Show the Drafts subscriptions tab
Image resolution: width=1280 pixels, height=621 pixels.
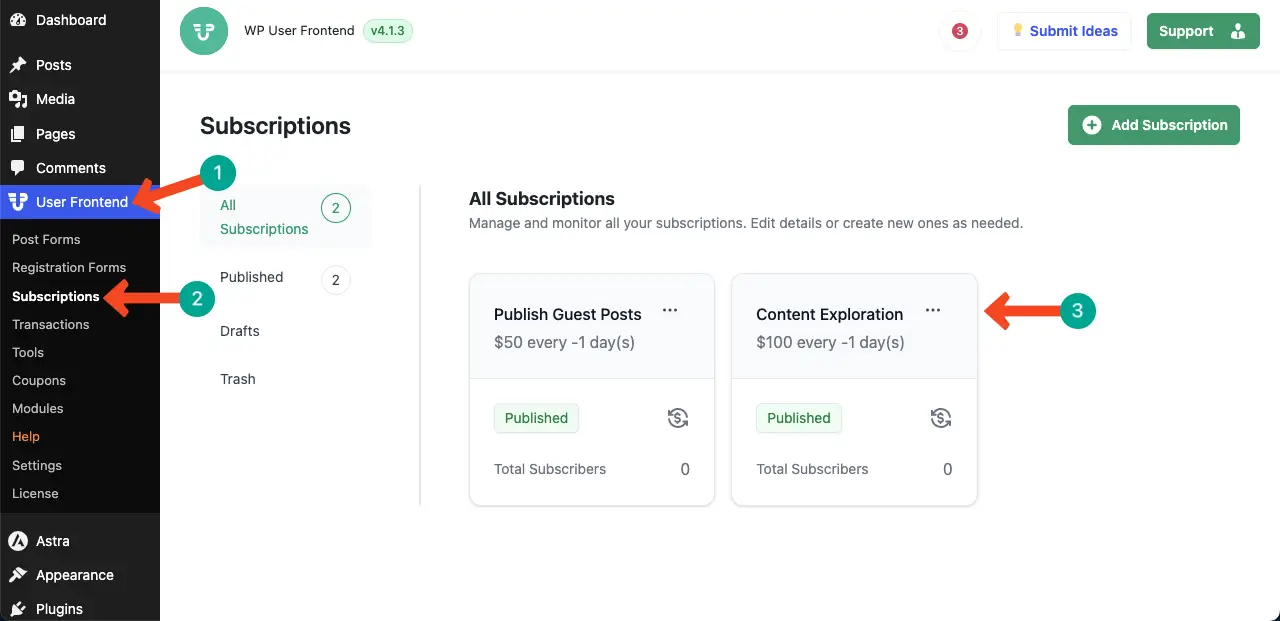[240, 331]
